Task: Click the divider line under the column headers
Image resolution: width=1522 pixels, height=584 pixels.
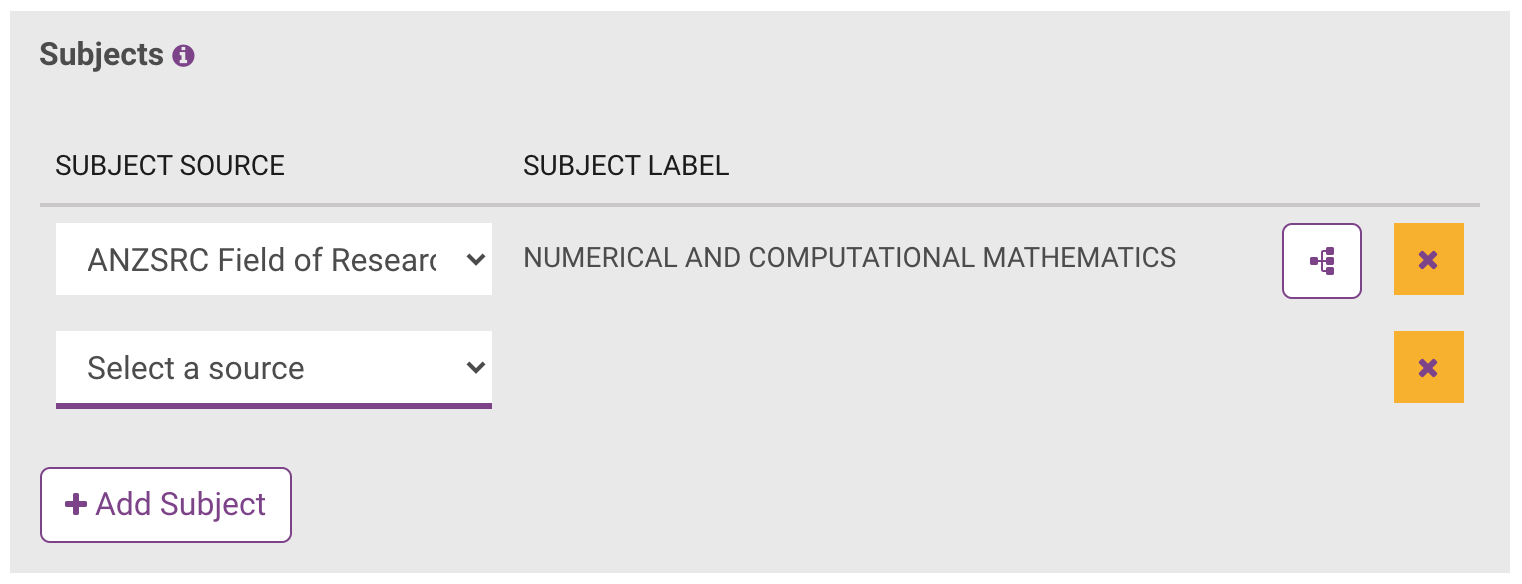Action: click(760, 205)
